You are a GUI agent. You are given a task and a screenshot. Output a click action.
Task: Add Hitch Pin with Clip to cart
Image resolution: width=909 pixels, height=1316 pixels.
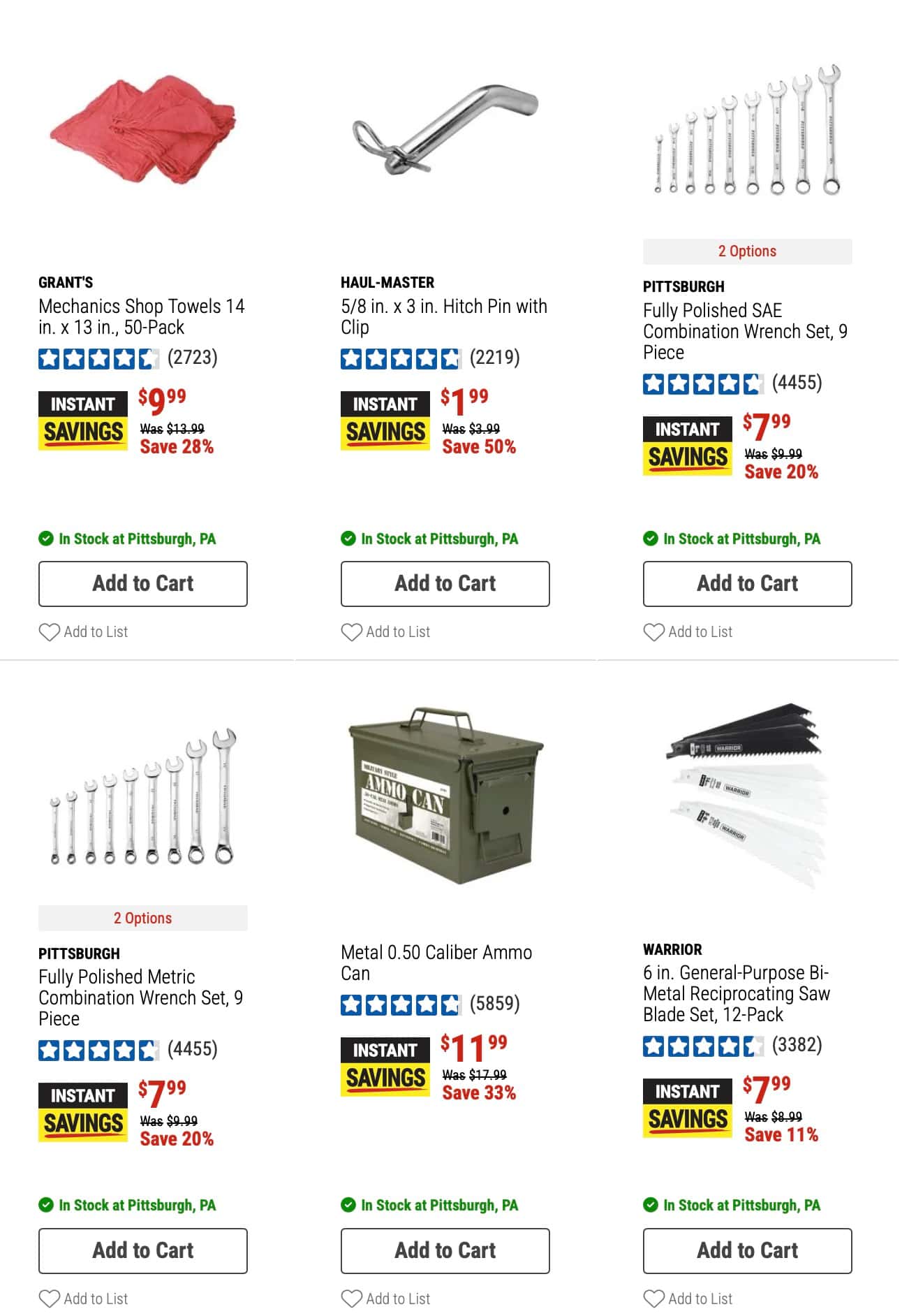click(445, 584)
